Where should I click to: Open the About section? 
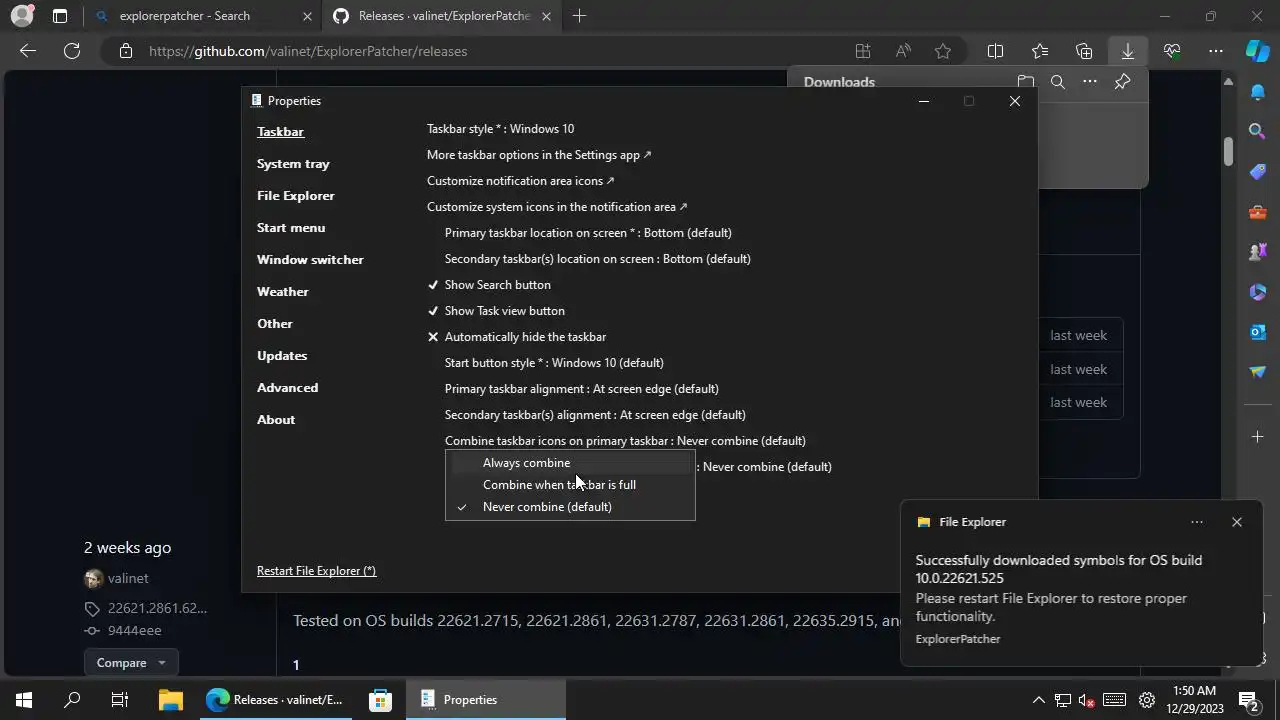[x=276, y=420]
